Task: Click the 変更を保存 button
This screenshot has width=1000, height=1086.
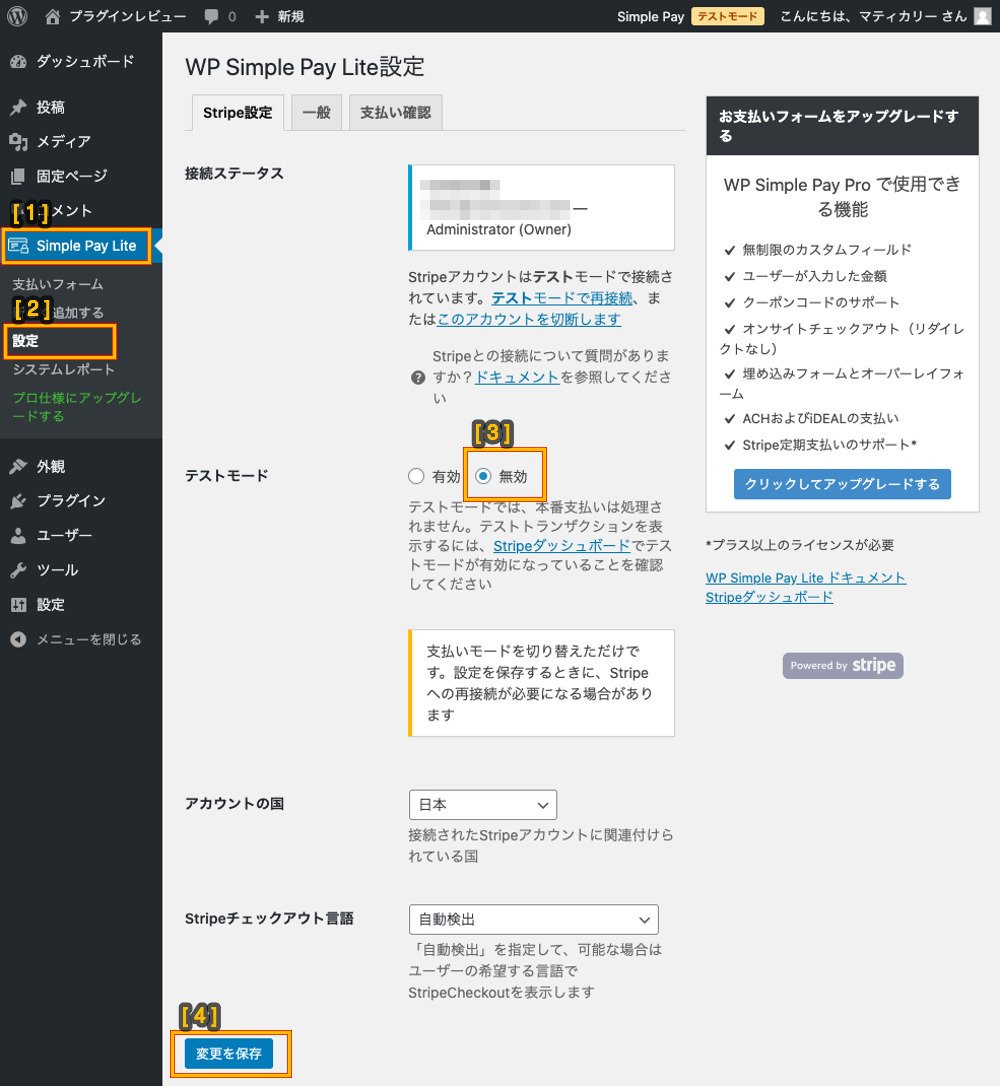Action: 229,1053
